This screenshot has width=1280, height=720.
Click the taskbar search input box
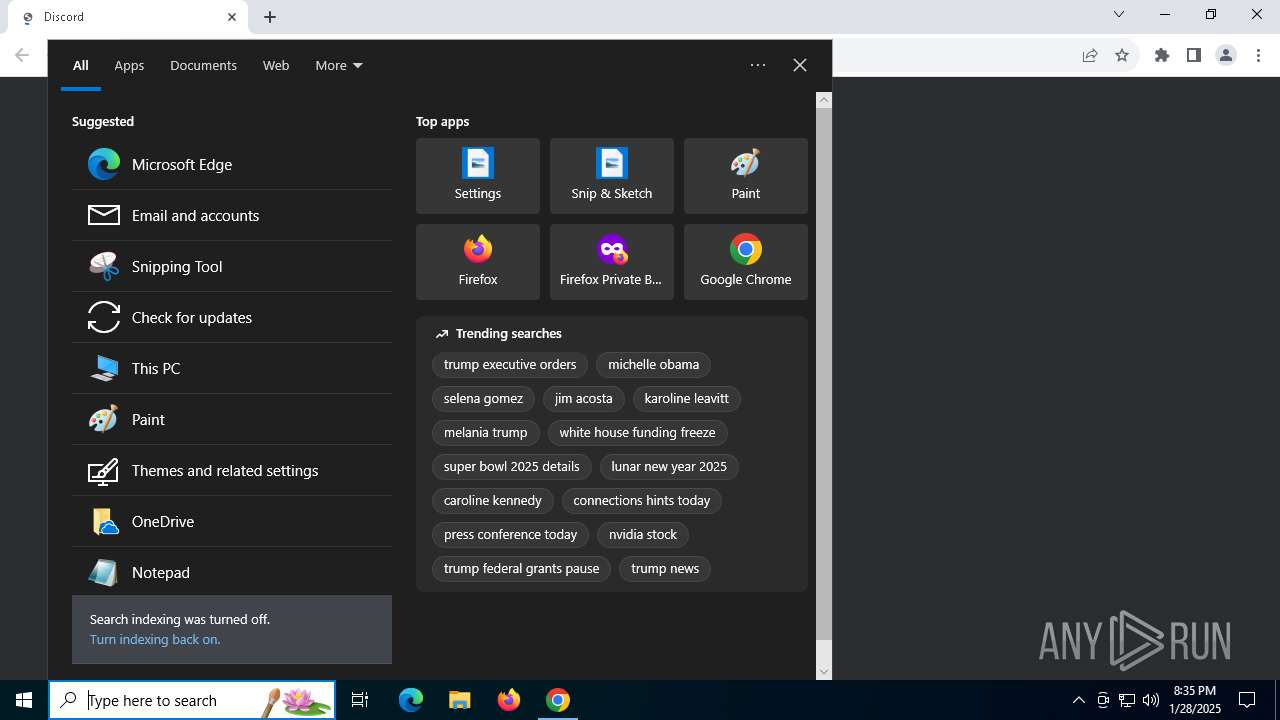point(192,700)
